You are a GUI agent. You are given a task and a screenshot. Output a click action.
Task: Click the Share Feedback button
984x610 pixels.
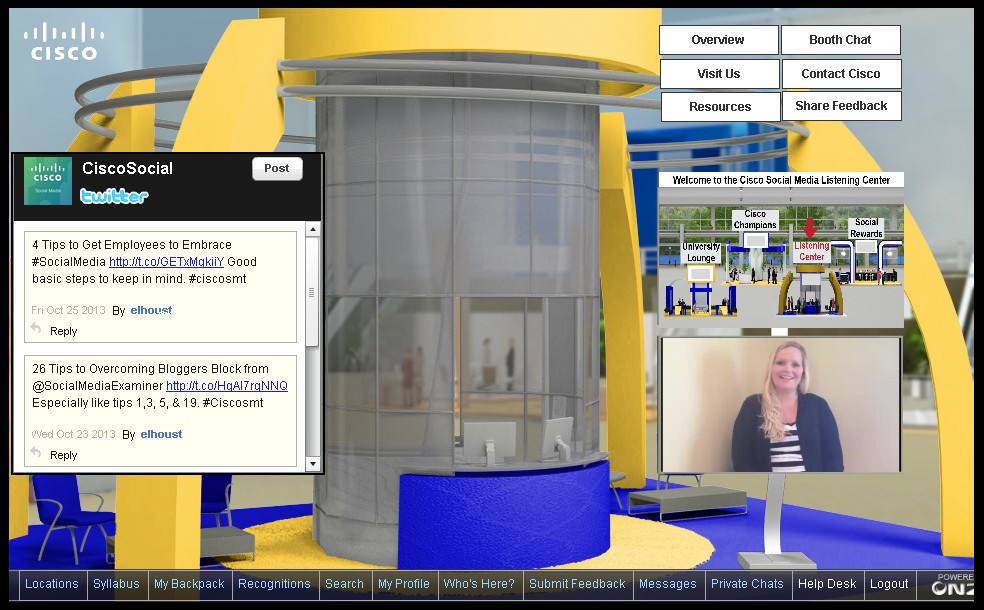click(x=842, y=106)
